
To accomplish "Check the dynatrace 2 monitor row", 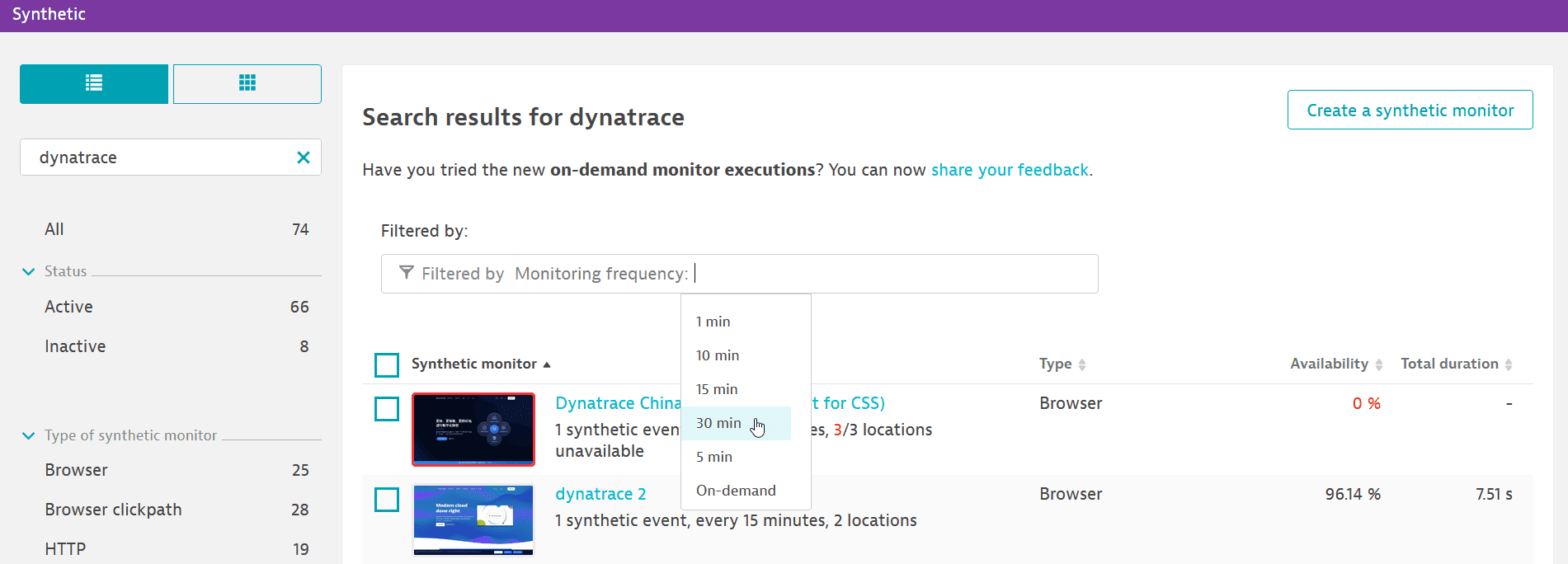I will pyautogui.click(x=387, y=500).
